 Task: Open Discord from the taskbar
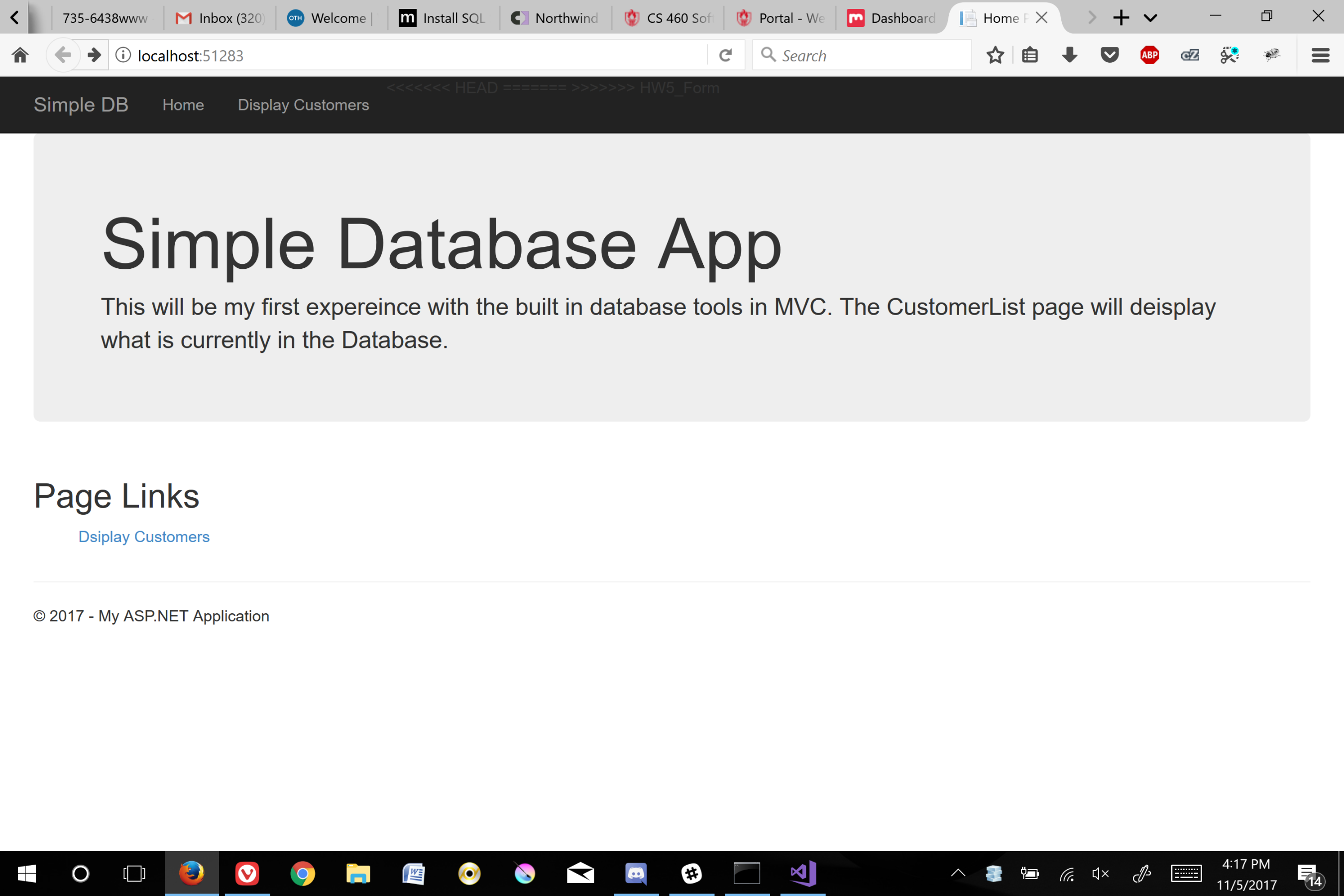pyautogui.click(x=637, y=873)
